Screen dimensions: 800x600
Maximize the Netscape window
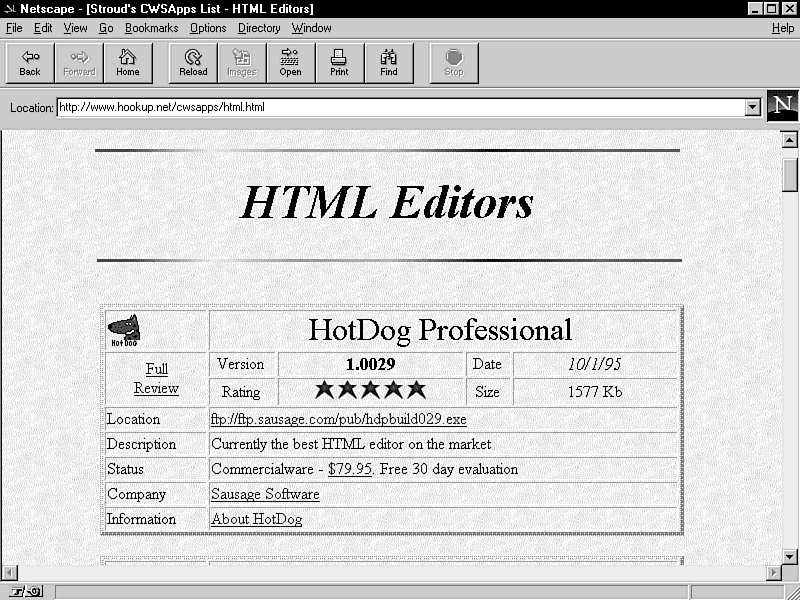771,9
